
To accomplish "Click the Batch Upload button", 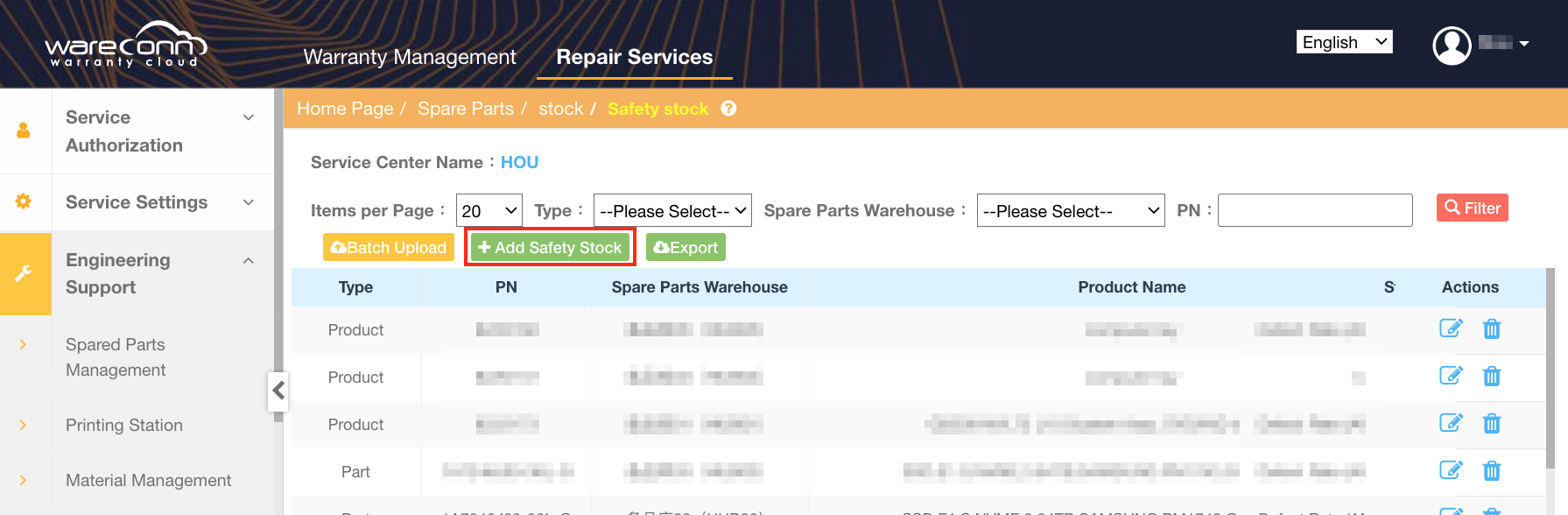I will coord(388,248).
